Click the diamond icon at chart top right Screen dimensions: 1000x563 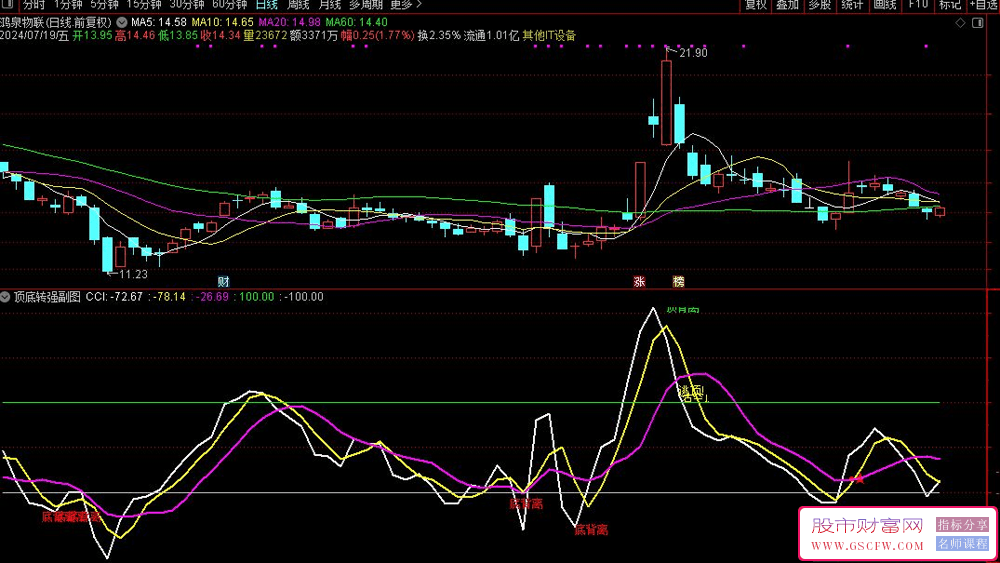[x=960, y=23]
